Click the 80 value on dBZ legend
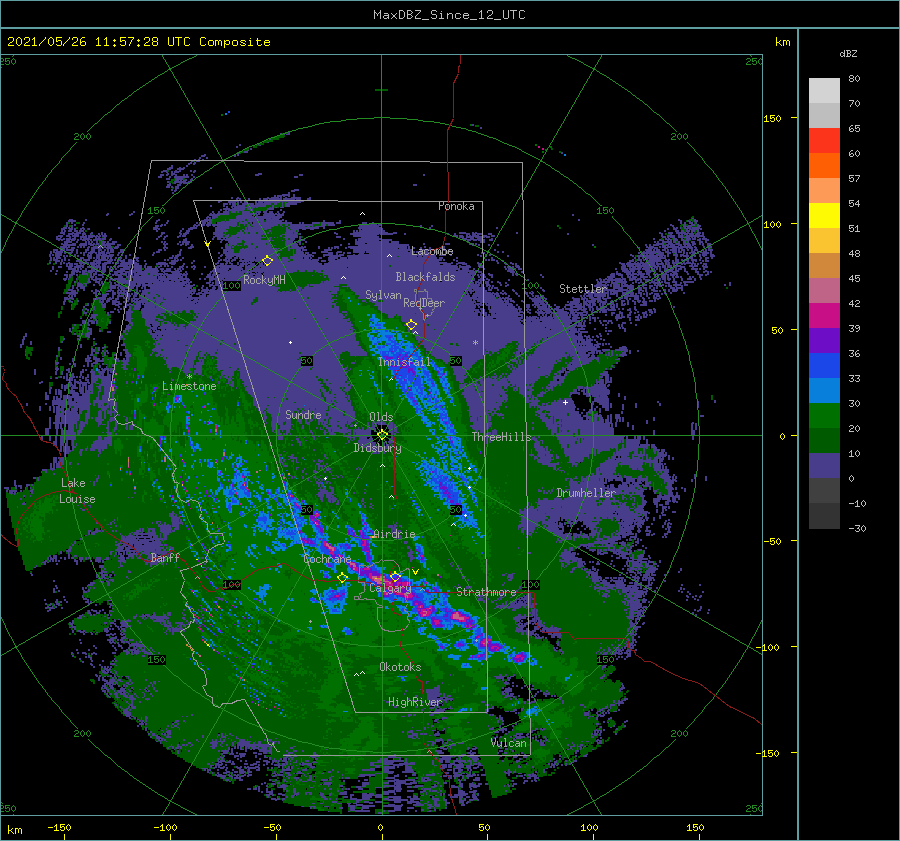The width and height of the screenshot is (900, 841). [x=854, y=79]
